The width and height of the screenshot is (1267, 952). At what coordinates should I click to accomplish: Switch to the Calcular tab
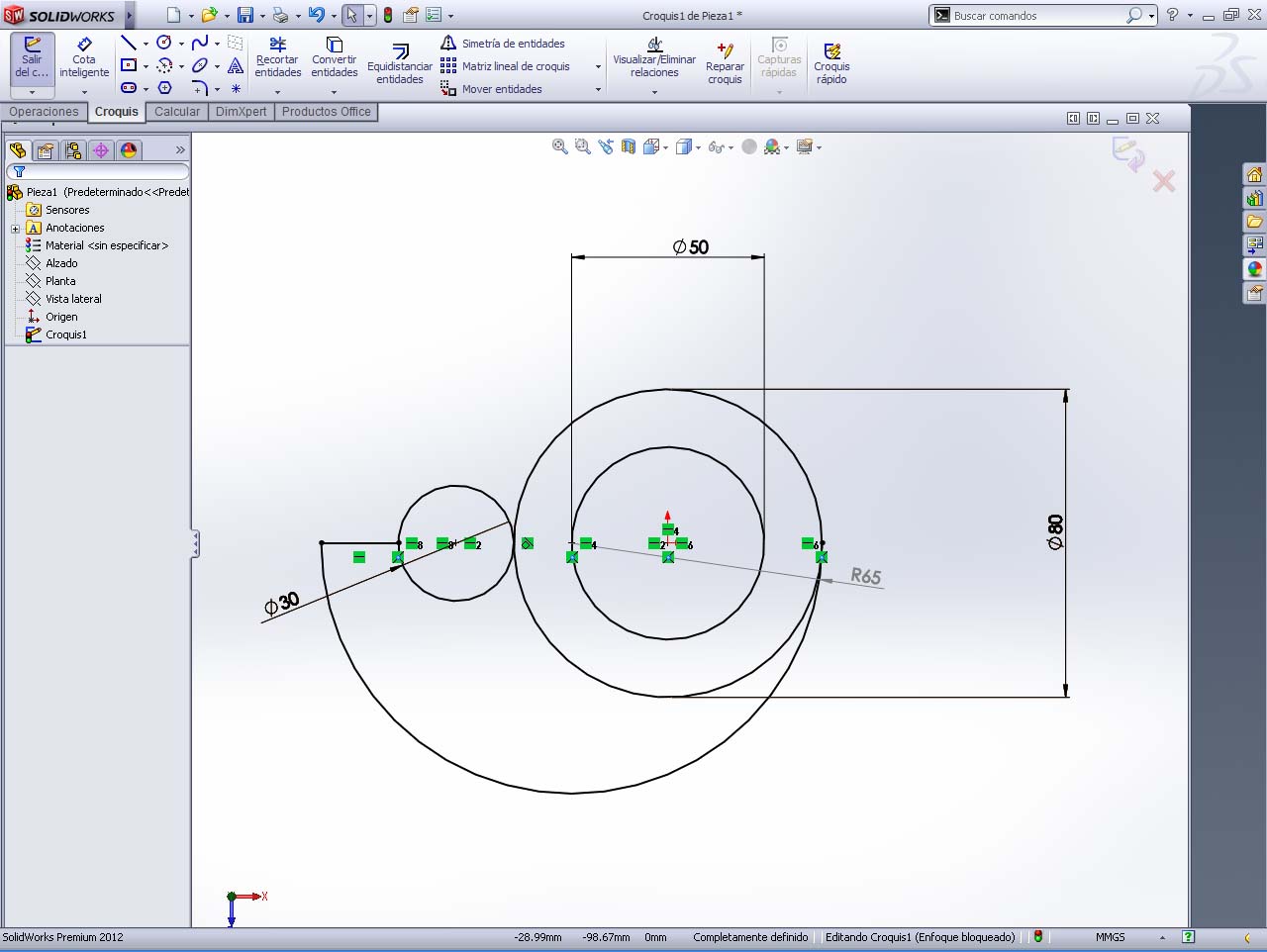coord(177,112)
